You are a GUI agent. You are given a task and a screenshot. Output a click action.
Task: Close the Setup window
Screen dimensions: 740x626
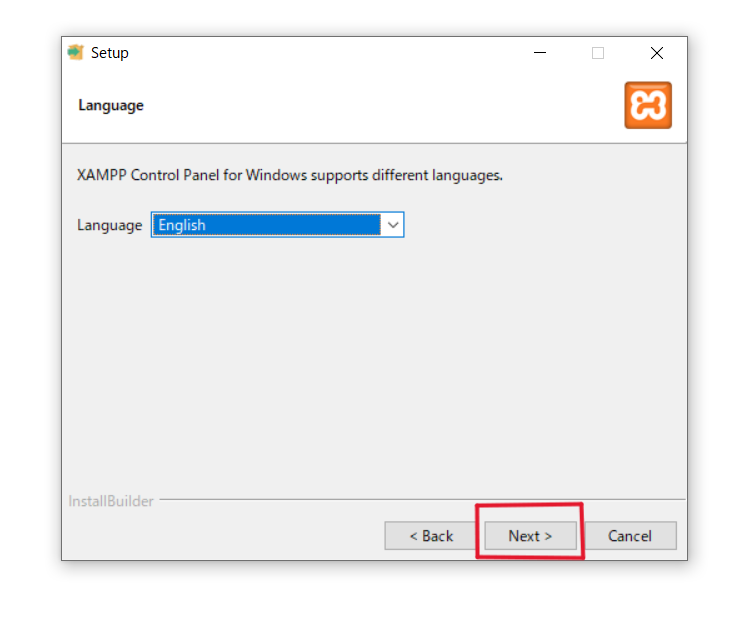(x=657, y=53)
